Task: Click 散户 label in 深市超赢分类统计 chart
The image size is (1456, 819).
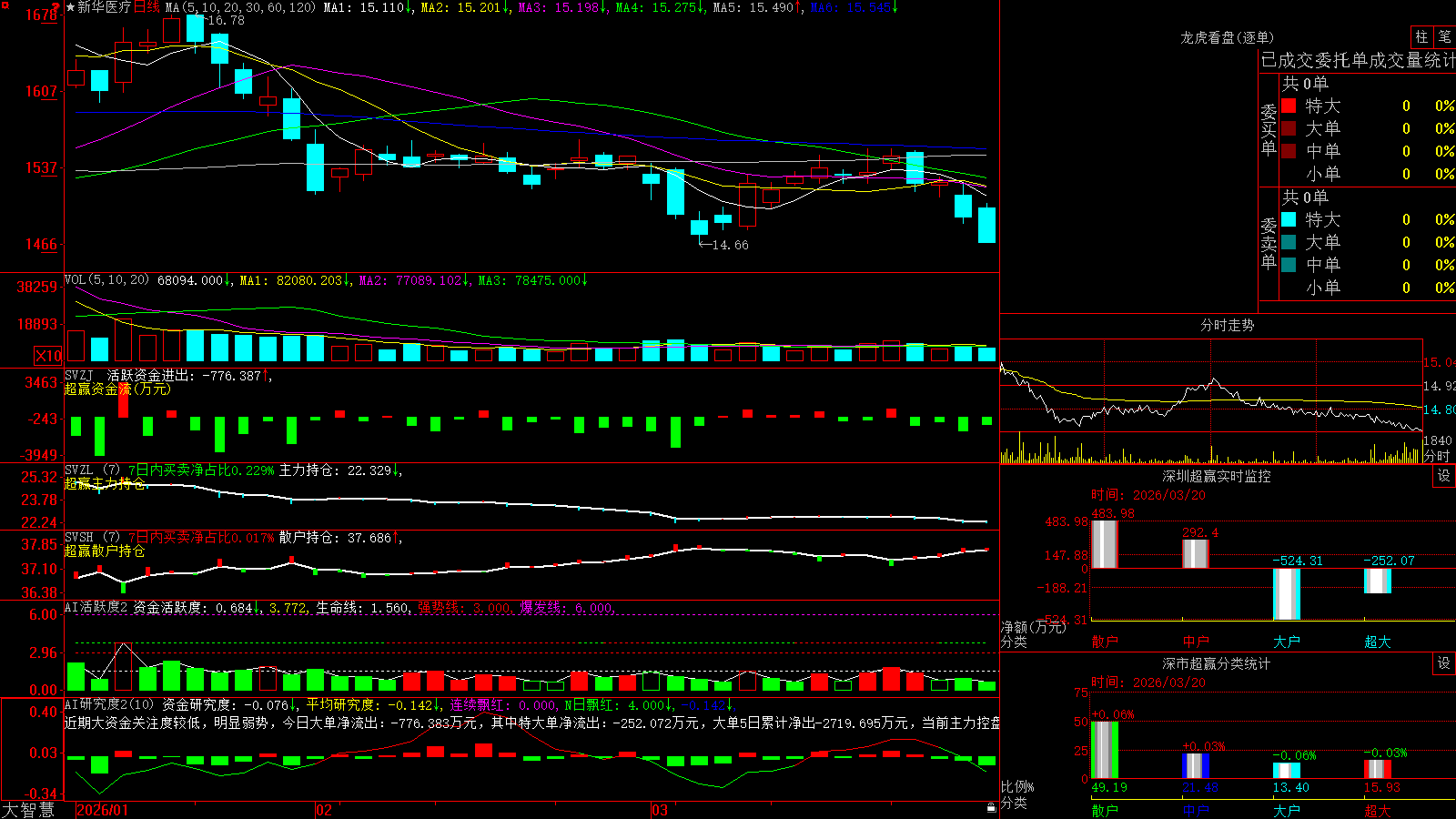Action: pos(1105,811)
